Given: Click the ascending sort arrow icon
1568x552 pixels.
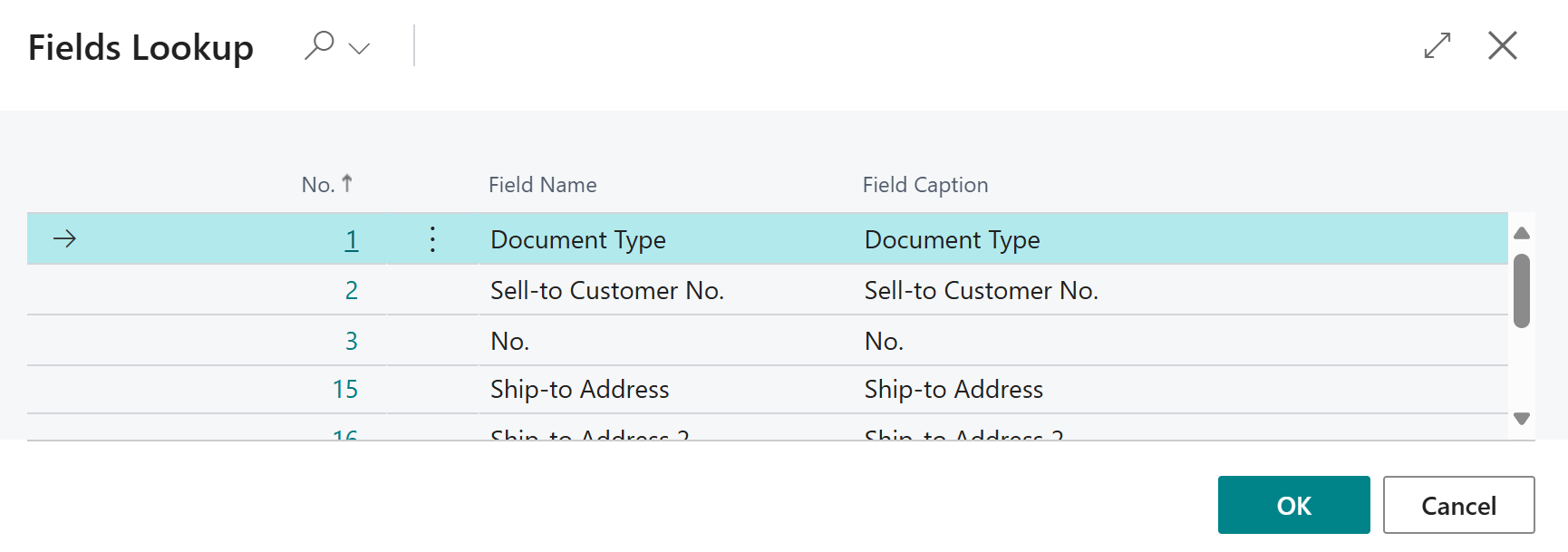Looking at the screenshot, I should point(347,183).
